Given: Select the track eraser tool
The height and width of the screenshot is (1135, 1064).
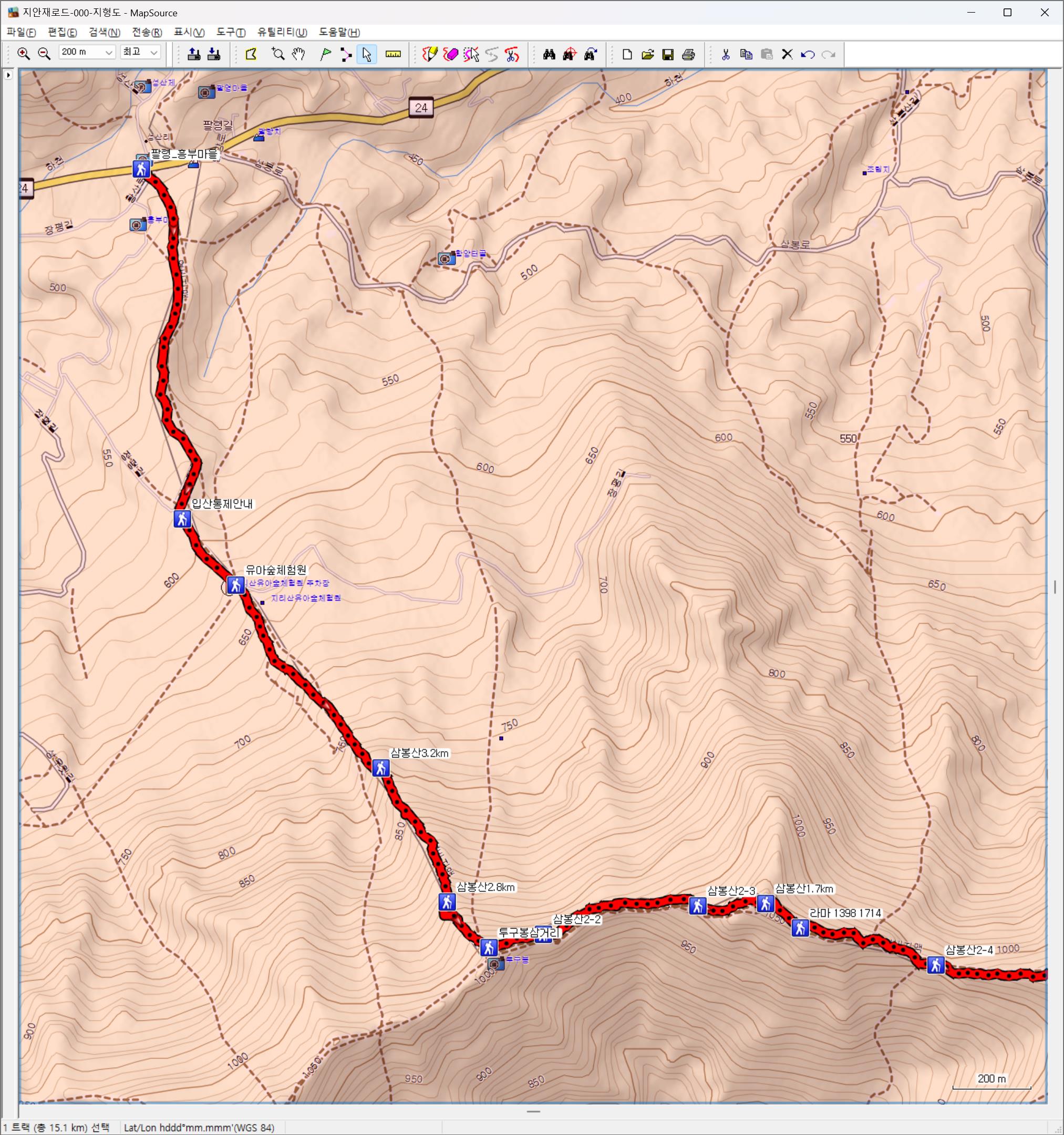Looking at the screenshot, I should coord(450,54).
